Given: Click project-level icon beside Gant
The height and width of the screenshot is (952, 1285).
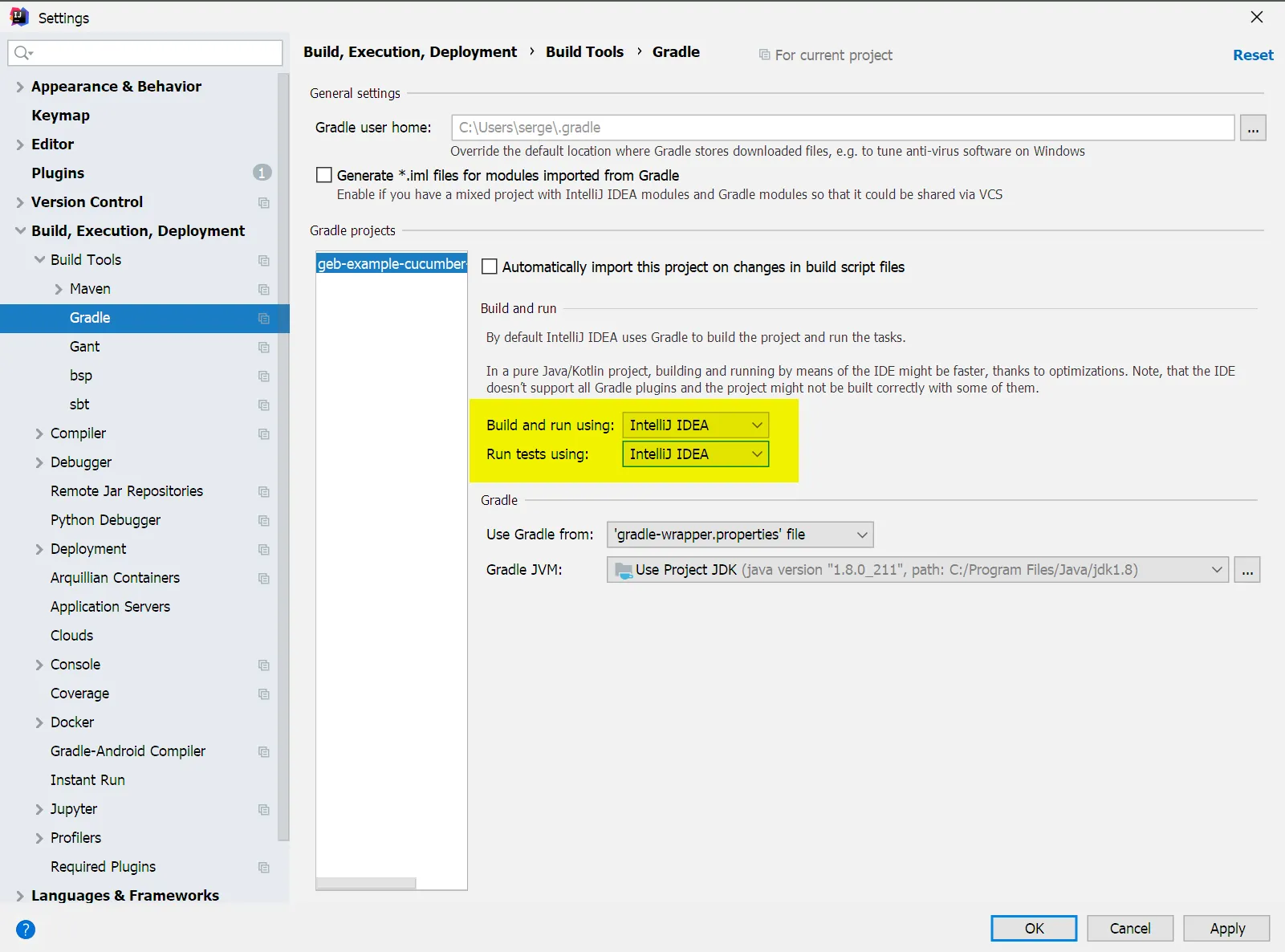Looking at the screenshot, I should (x=264, y=347).
